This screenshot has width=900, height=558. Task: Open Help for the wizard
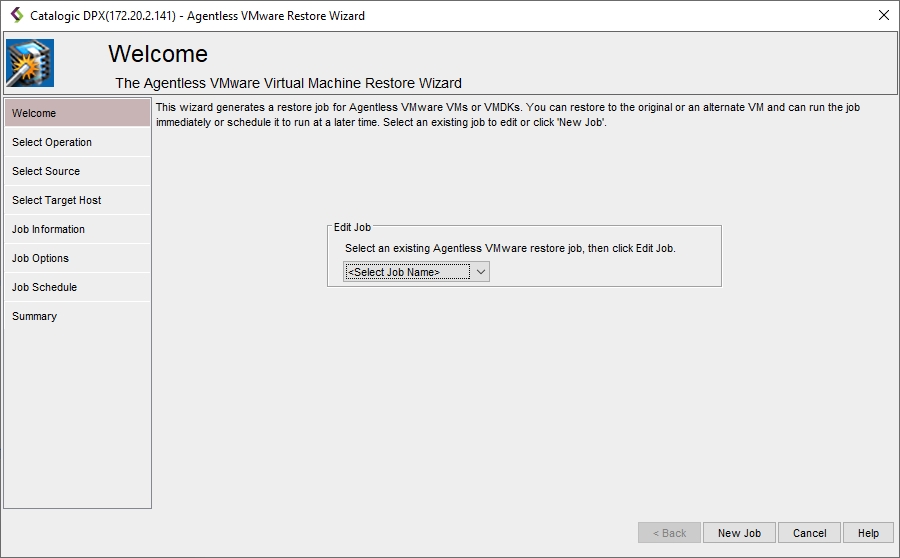point(868,533)
